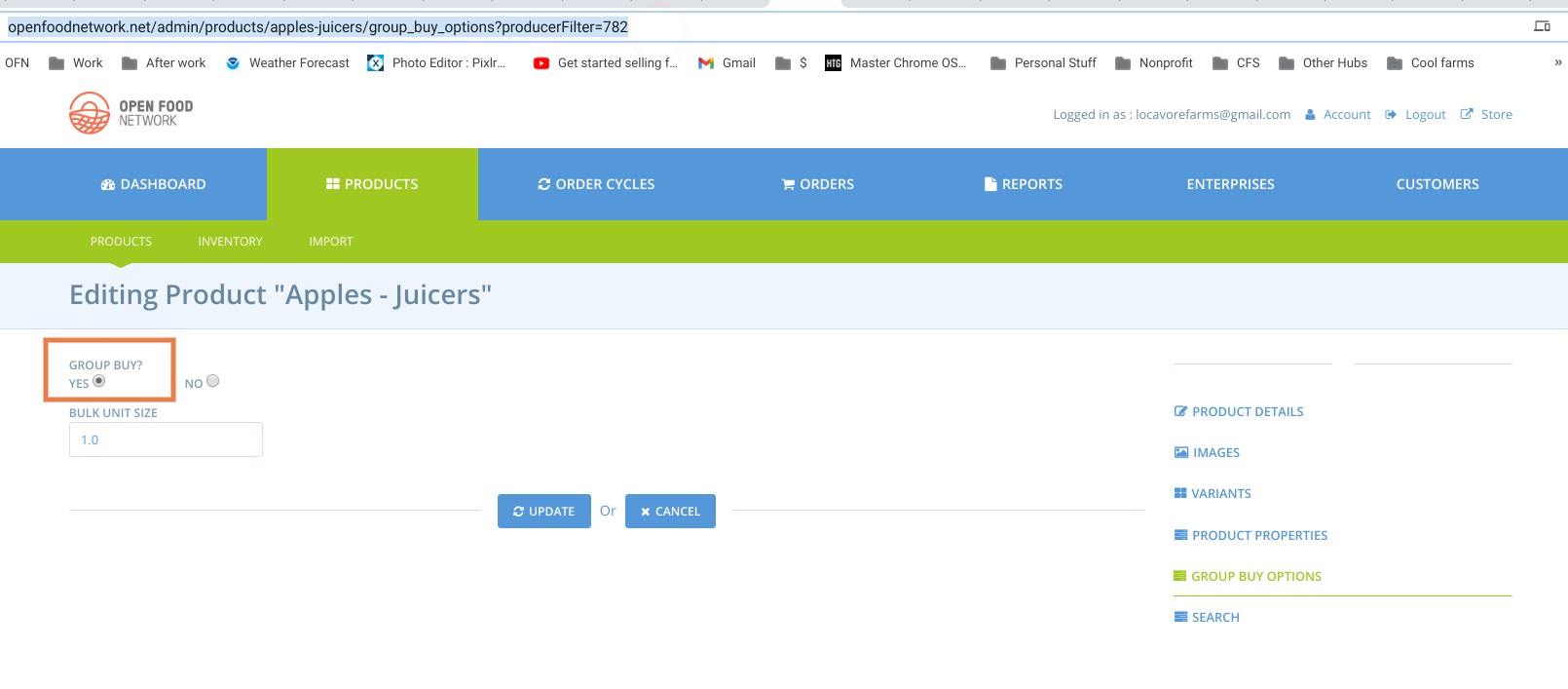The height and width of the screenshot is (689, 1568).
Task: Click the Cancel button
Action: point(670,512)
